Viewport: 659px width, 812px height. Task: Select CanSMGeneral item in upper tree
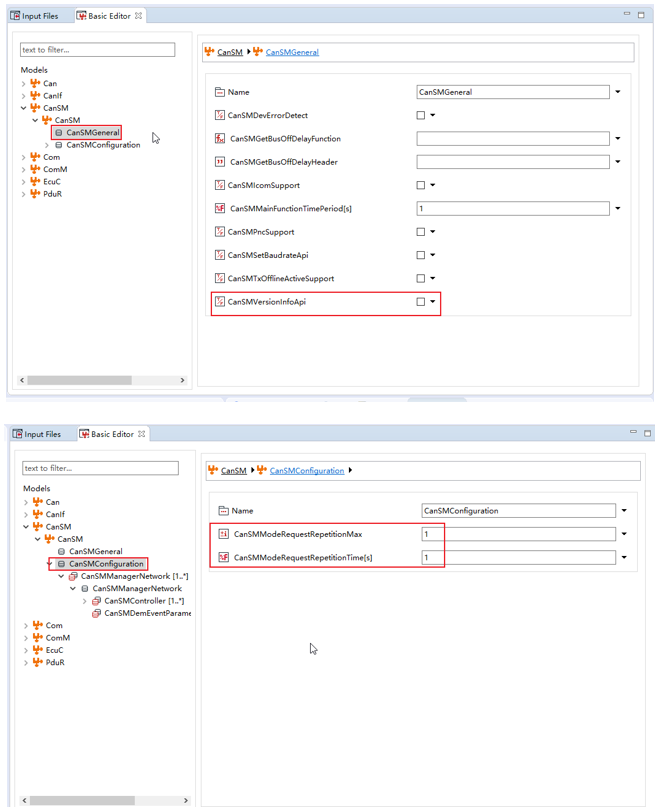[x=93, y=133]
